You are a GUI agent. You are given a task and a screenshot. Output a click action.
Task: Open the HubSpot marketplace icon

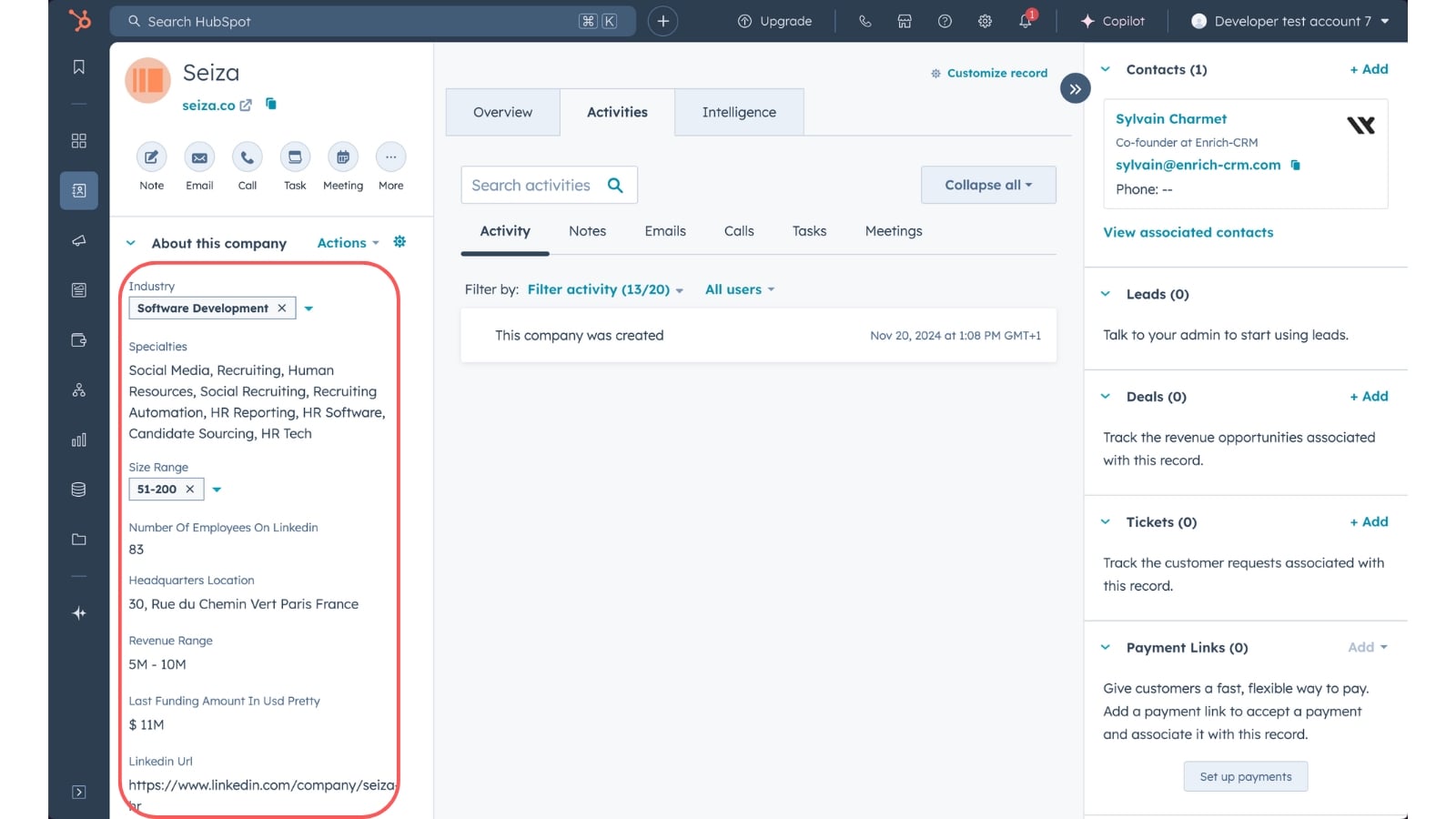click(x=905, y=21)
